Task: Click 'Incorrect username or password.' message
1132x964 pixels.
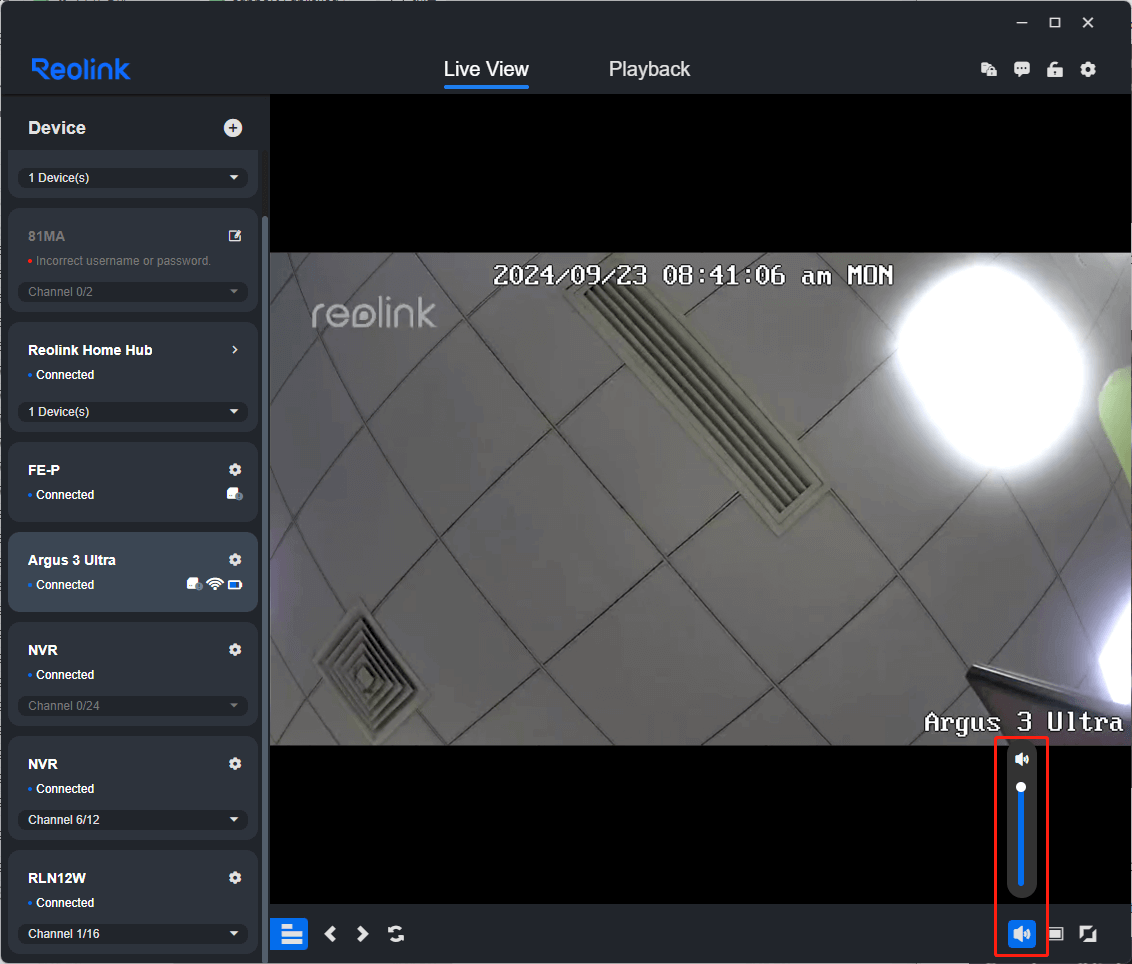Action: 123,261
